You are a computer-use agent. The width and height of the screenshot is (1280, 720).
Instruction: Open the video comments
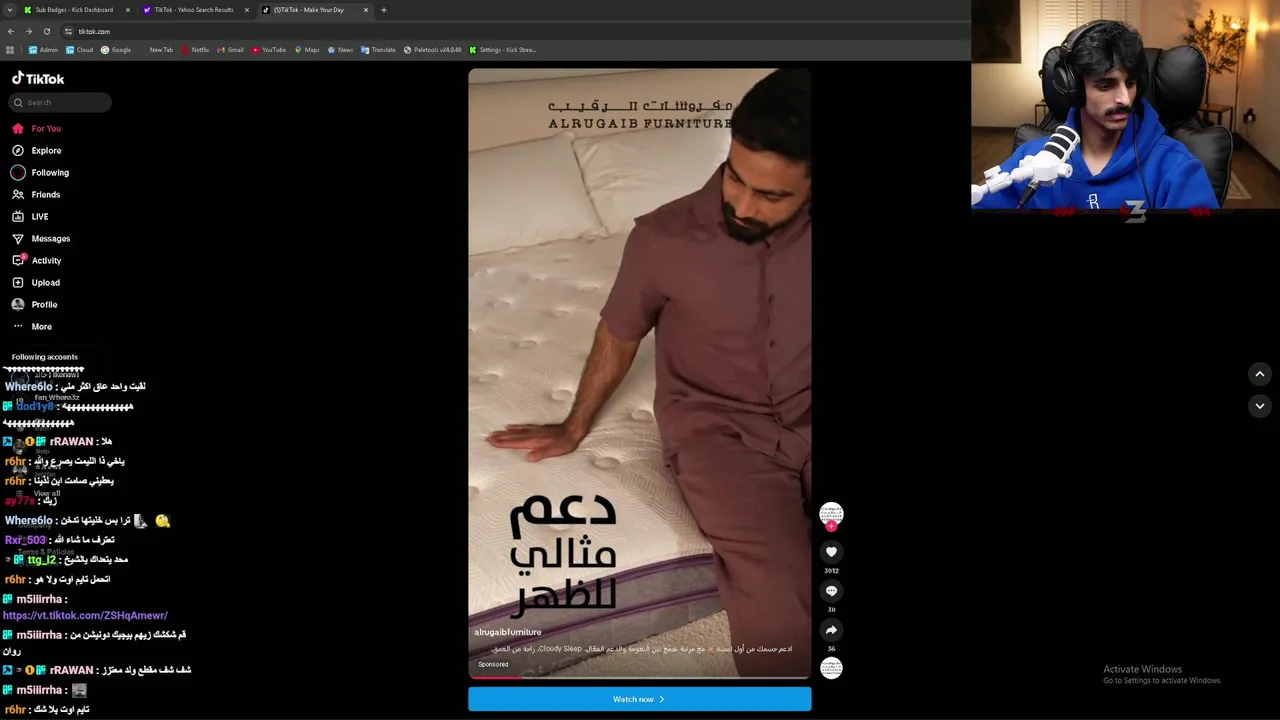point(831,590)
